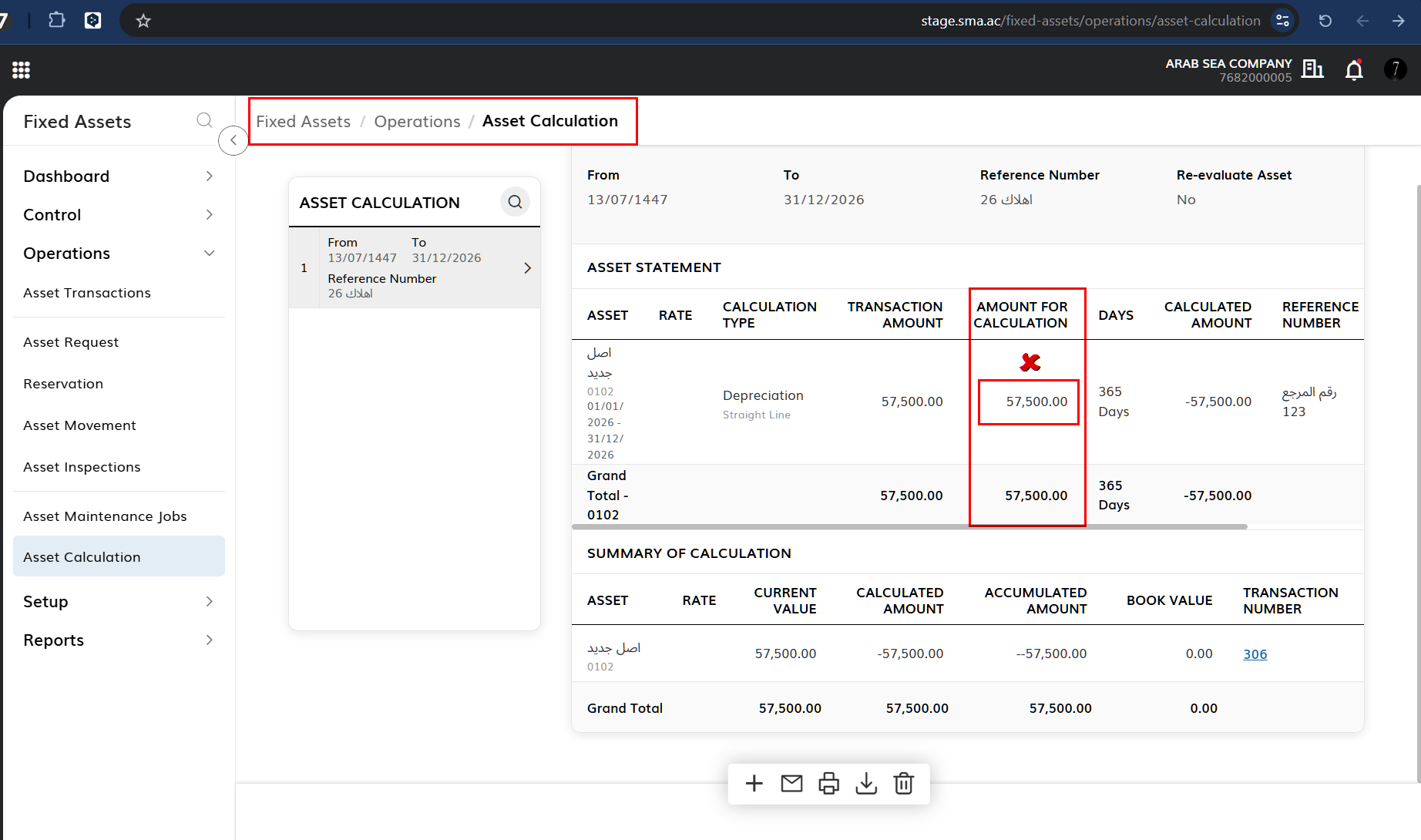Image resolution: width=1421 pixels, height=840 pixels.
Task: Go to Fixed Assets breadcrumb
Action: (x=303, y=122)
